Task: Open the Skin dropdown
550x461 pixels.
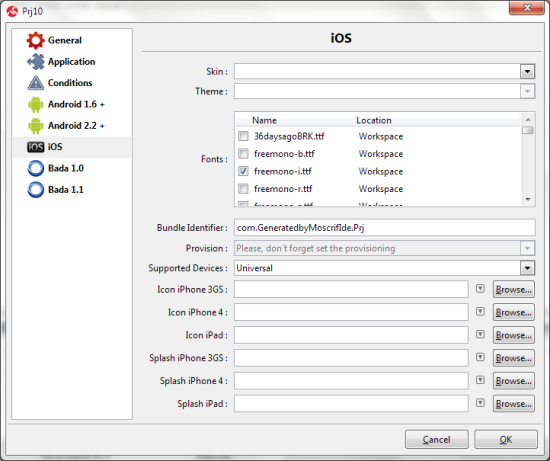Action: pyautogui.click(x=527, y=72)
